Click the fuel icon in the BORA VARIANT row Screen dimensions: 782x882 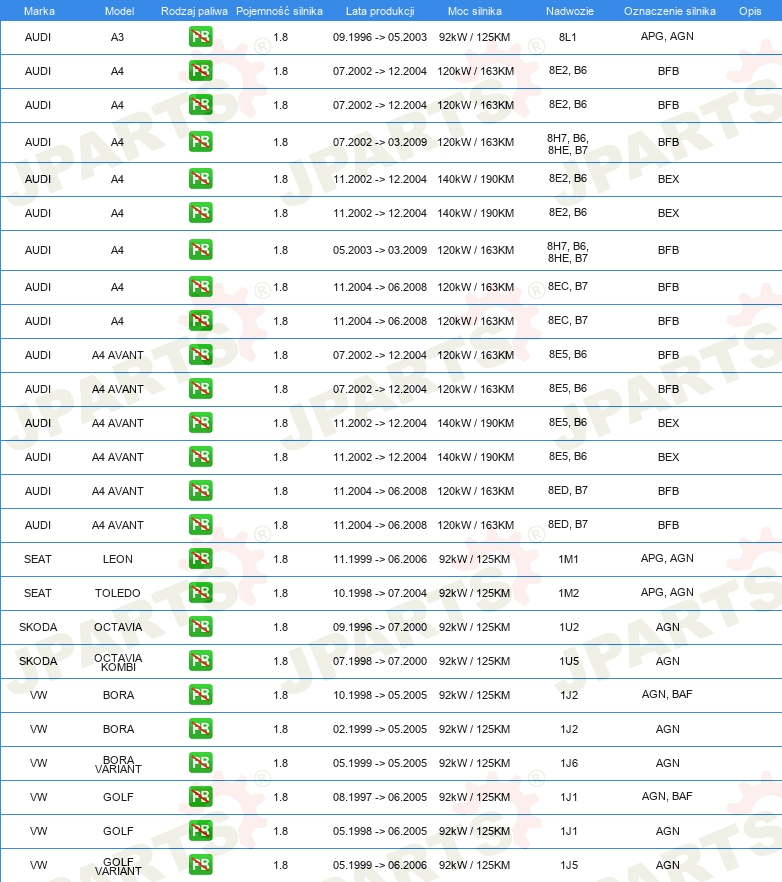point(200,763)
